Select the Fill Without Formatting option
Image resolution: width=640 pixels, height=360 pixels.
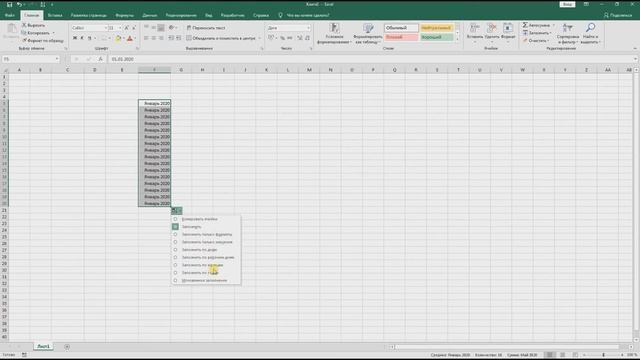[207, 242]
